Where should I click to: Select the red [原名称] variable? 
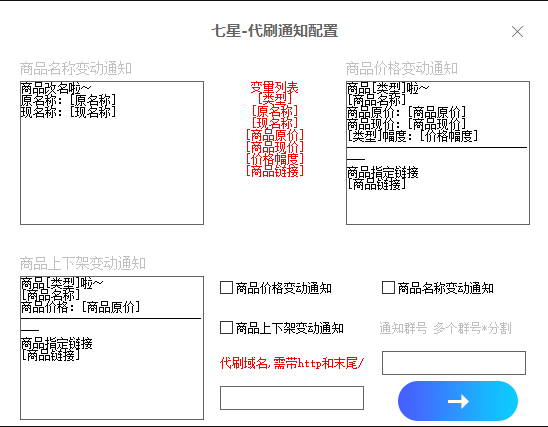coord(275,111)
